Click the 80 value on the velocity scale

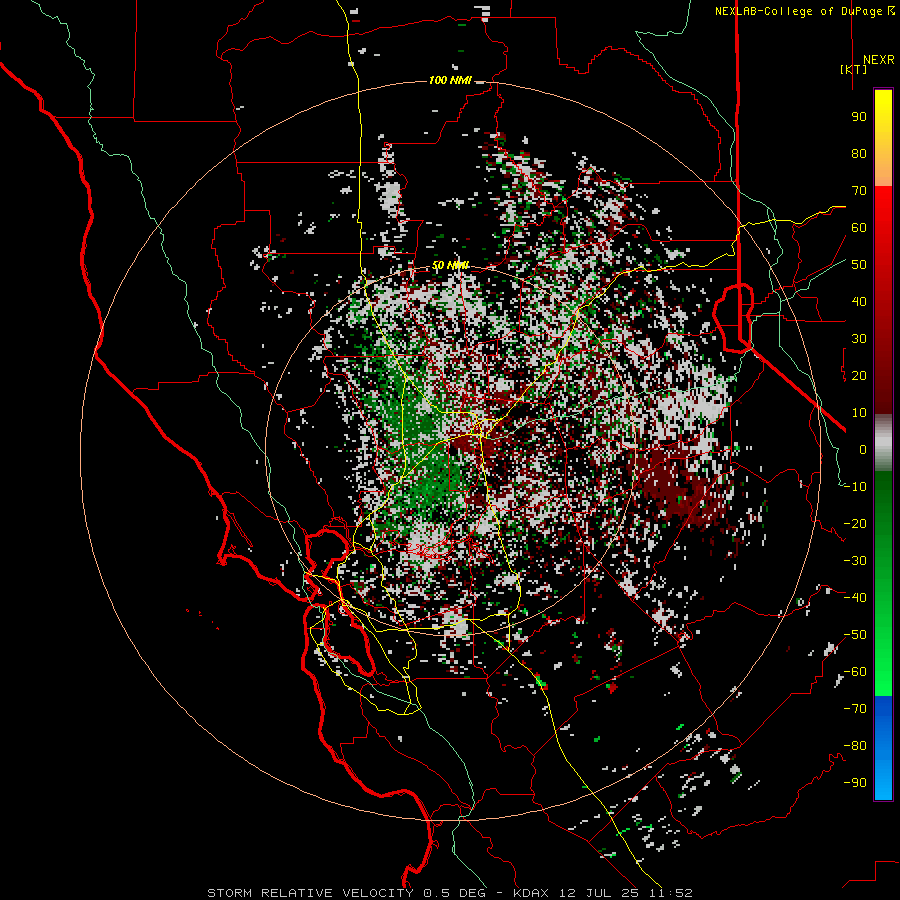859,154
